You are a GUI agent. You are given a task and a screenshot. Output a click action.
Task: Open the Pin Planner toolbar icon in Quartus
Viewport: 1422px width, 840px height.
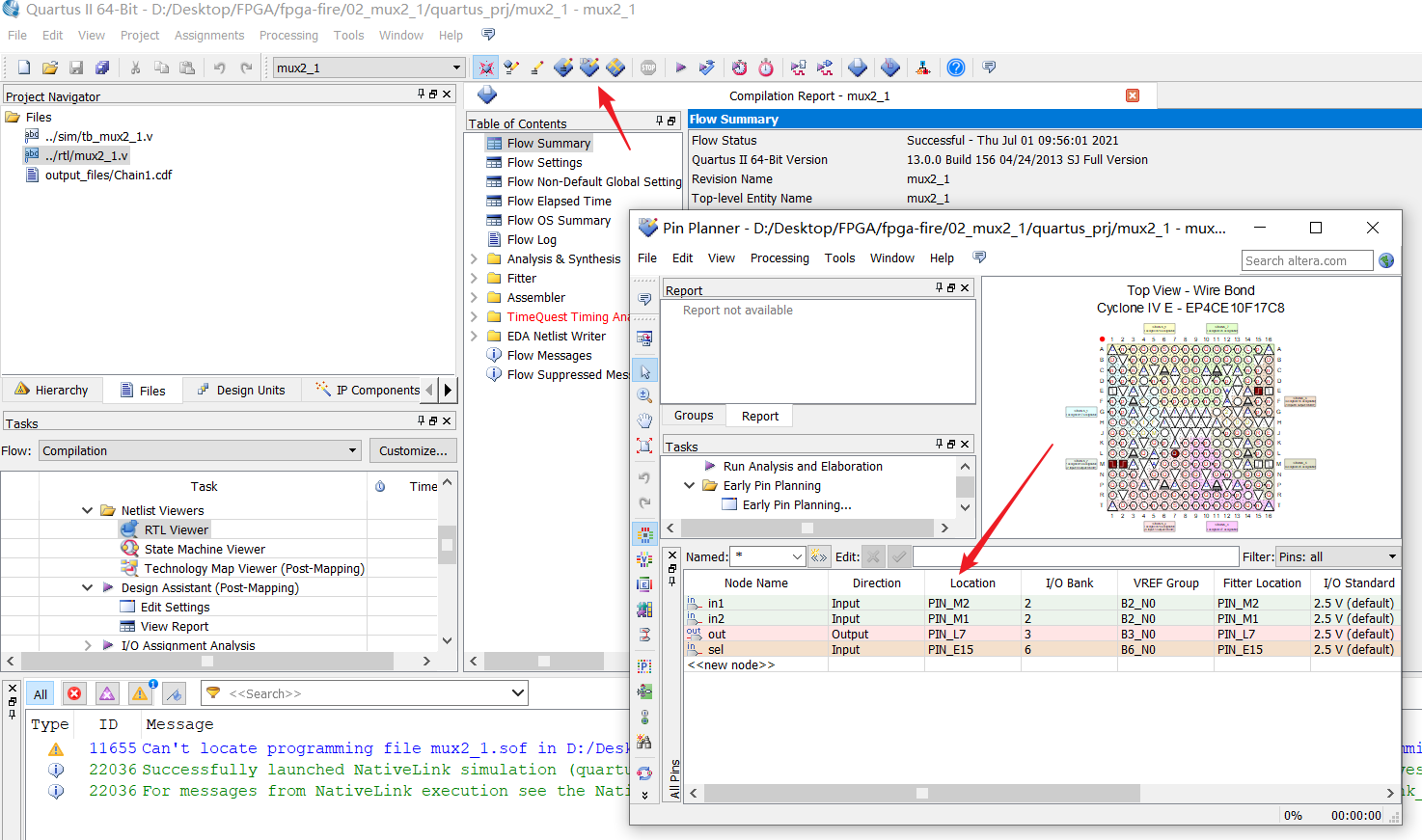coord(589,68)
